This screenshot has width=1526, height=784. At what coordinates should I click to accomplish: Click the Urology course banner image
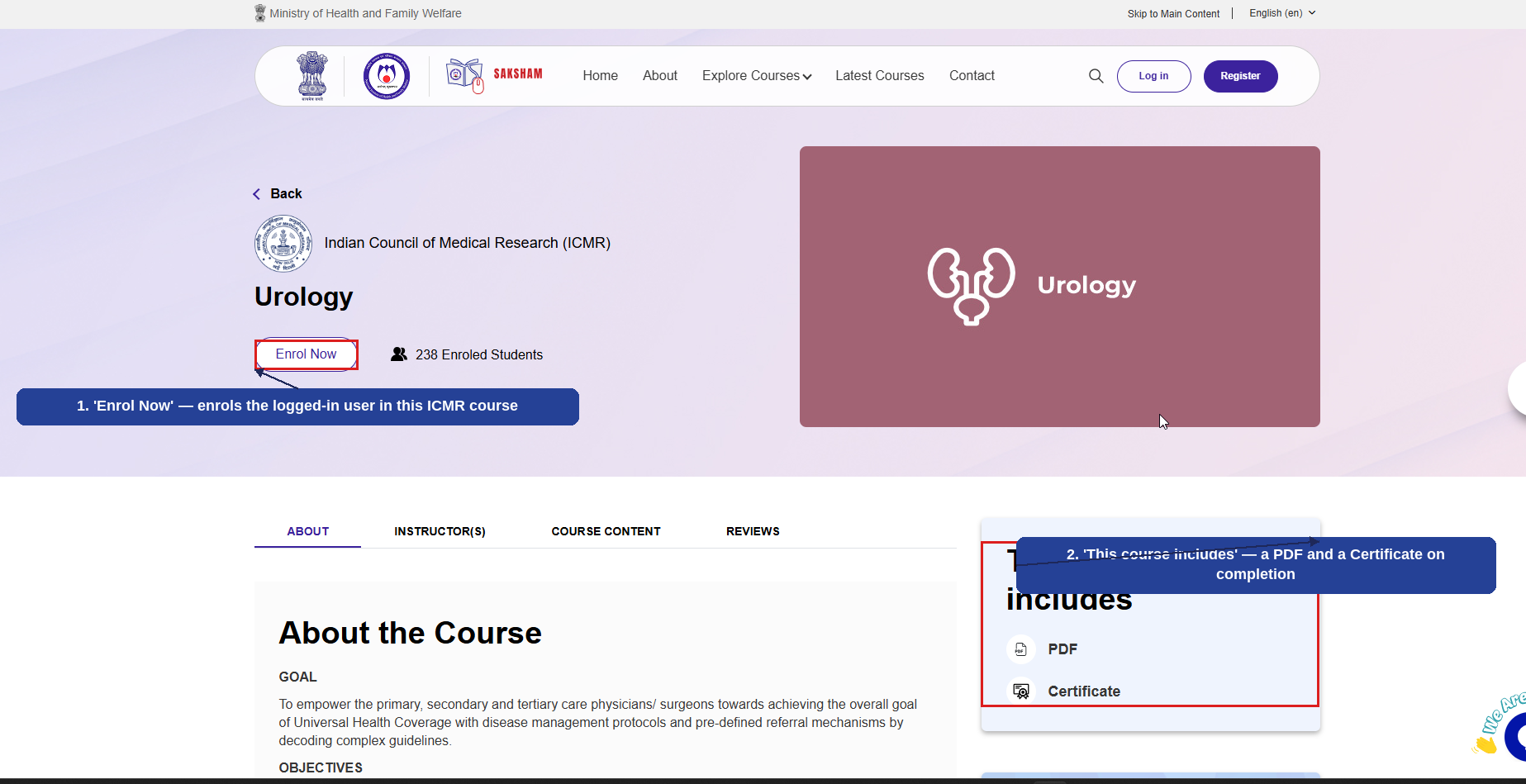click(1059, 287)
